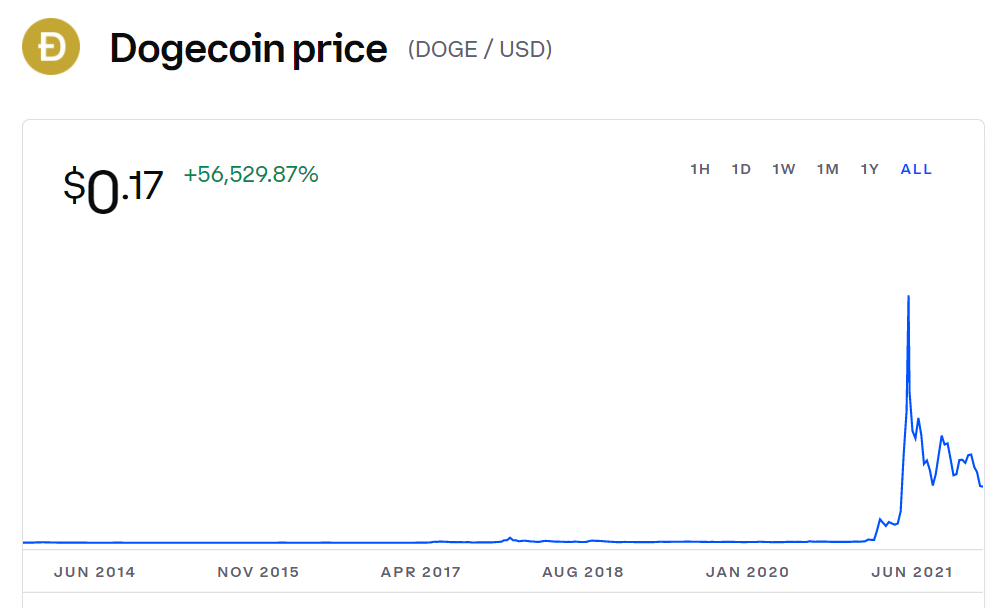This screenshot has width=999, height=608.
Task: Click the $0.17 current price
Action: tap(113, 189)
